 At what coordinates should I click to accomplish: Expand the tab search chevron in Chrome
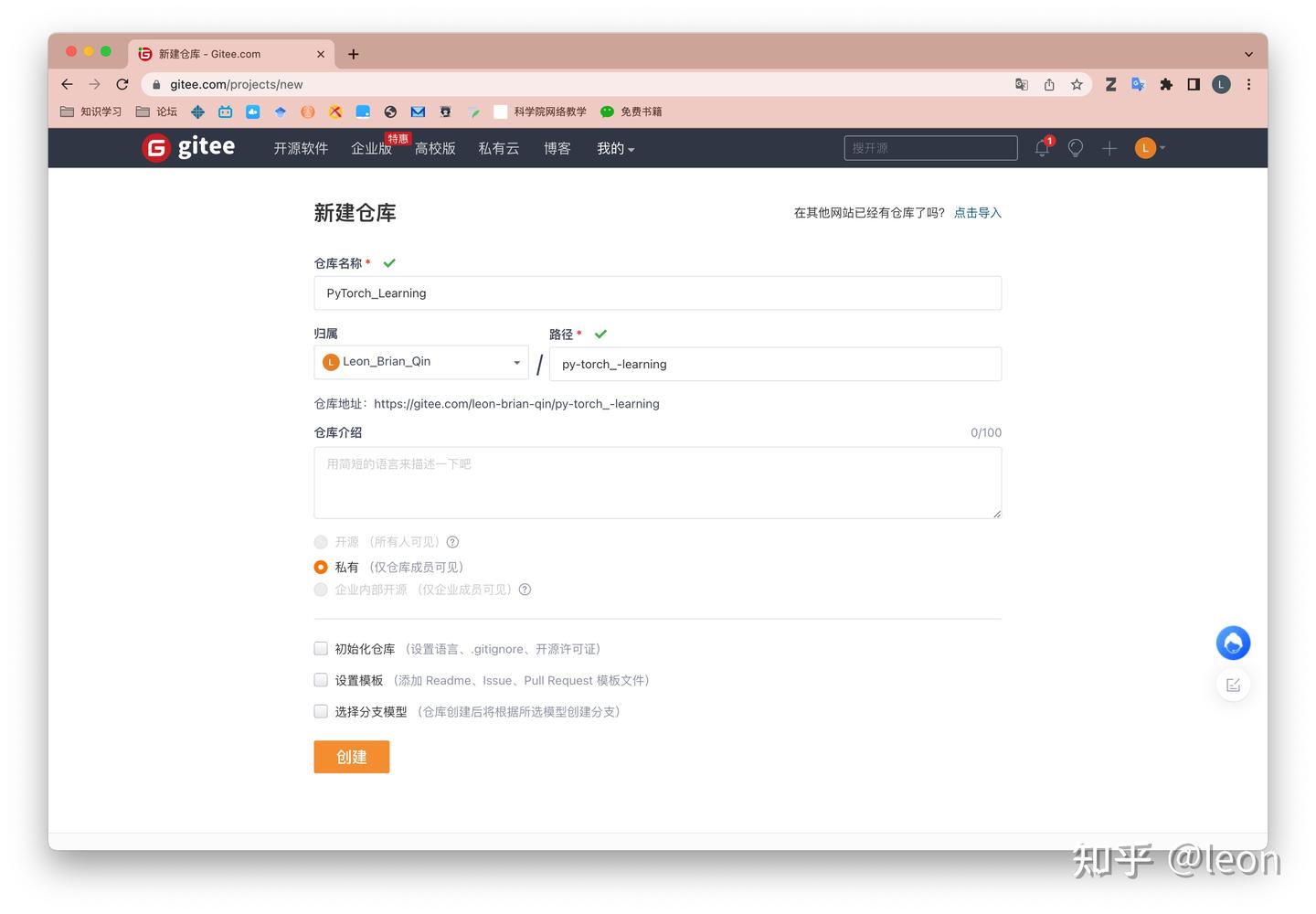1248,54
